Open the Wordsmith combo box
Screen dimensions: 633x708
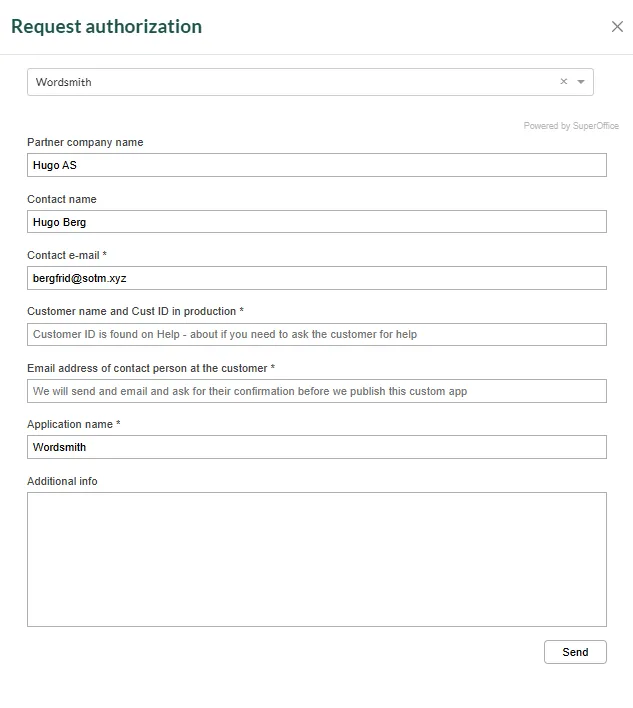click(x=290, y=82)
